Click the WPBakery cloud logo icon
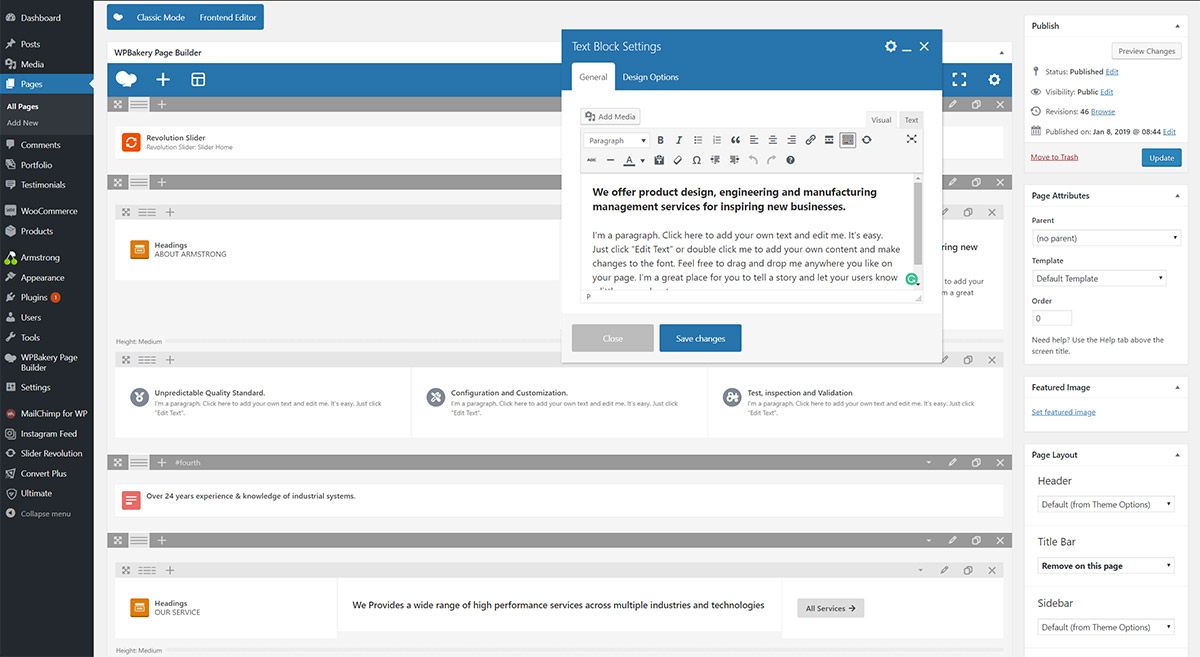This screenshot has width=1200, height=657. pyautogui.click(x=126, y=79)
